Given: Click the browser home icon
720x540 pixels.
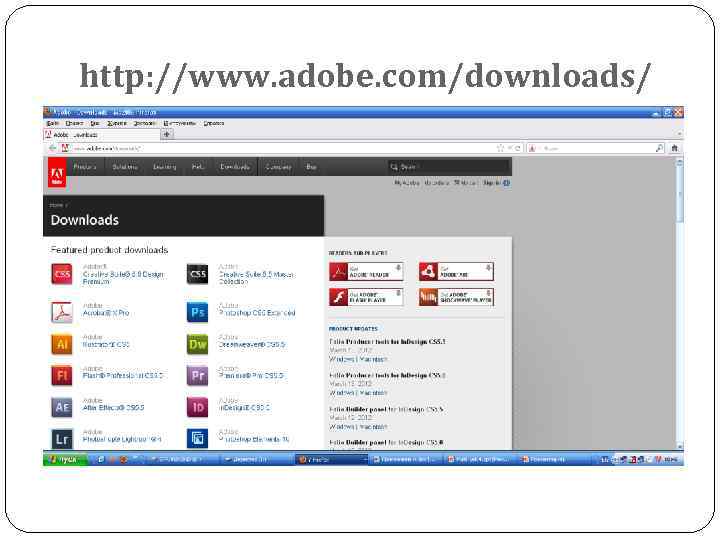Looking at the screenshot, I should 674,148.
